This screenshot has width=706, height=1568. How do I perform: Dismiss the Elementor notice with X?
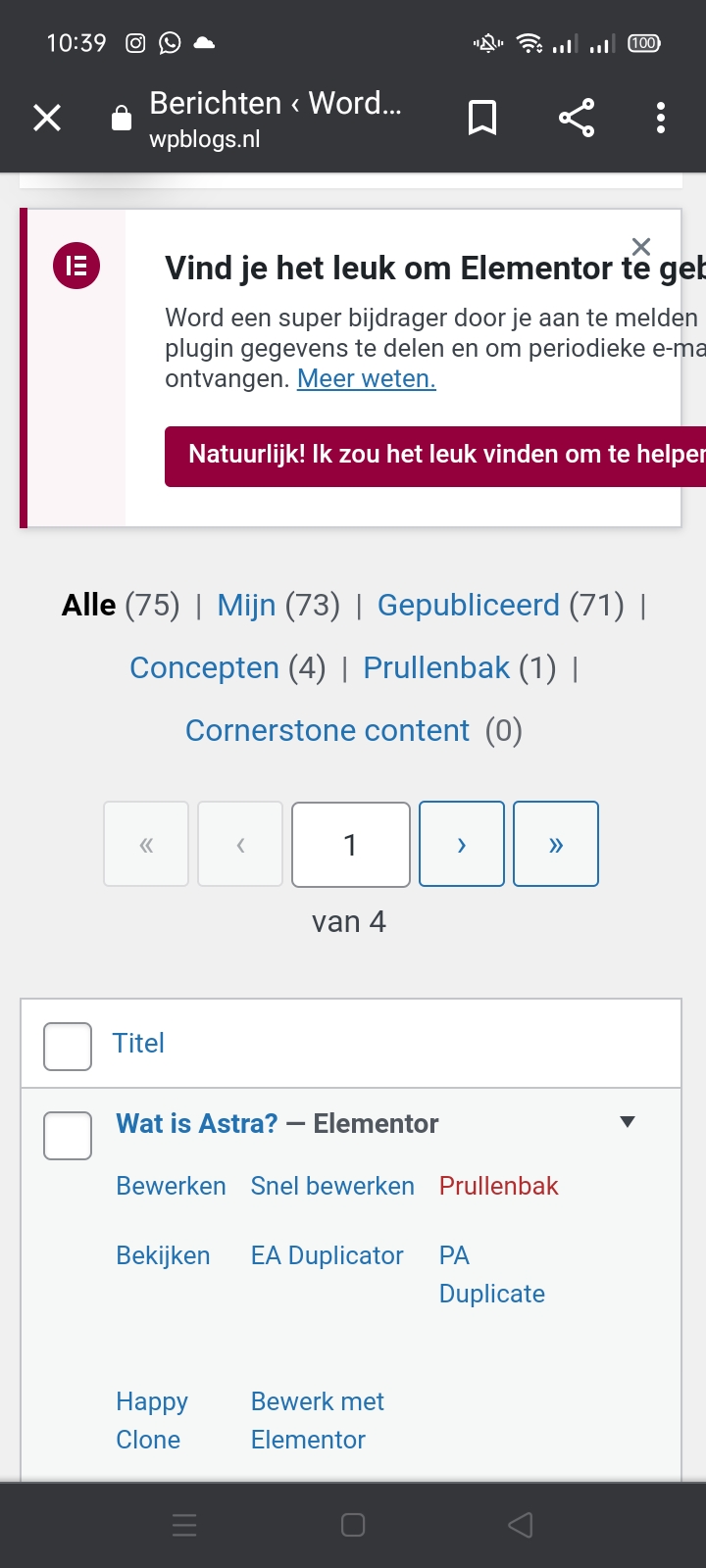pos(641,246)
